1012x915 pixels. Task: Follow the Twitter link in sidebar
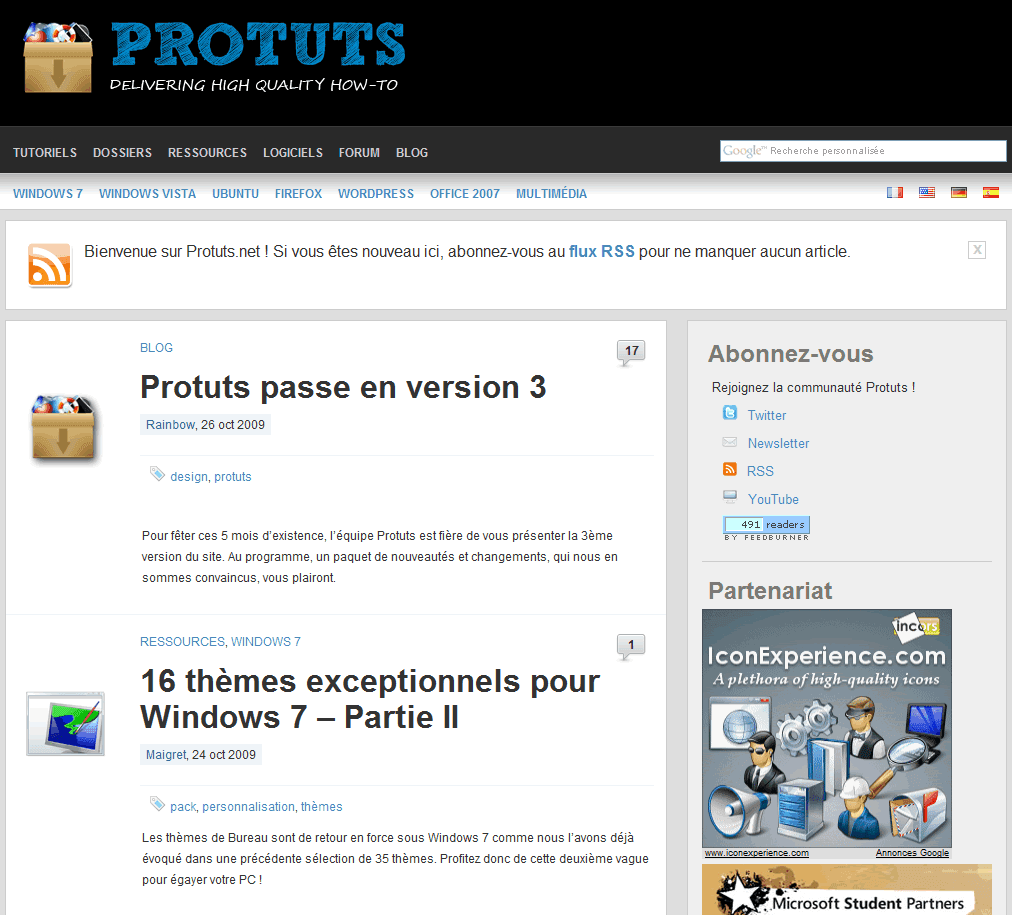pyautogui.click(x=767, y=416)
